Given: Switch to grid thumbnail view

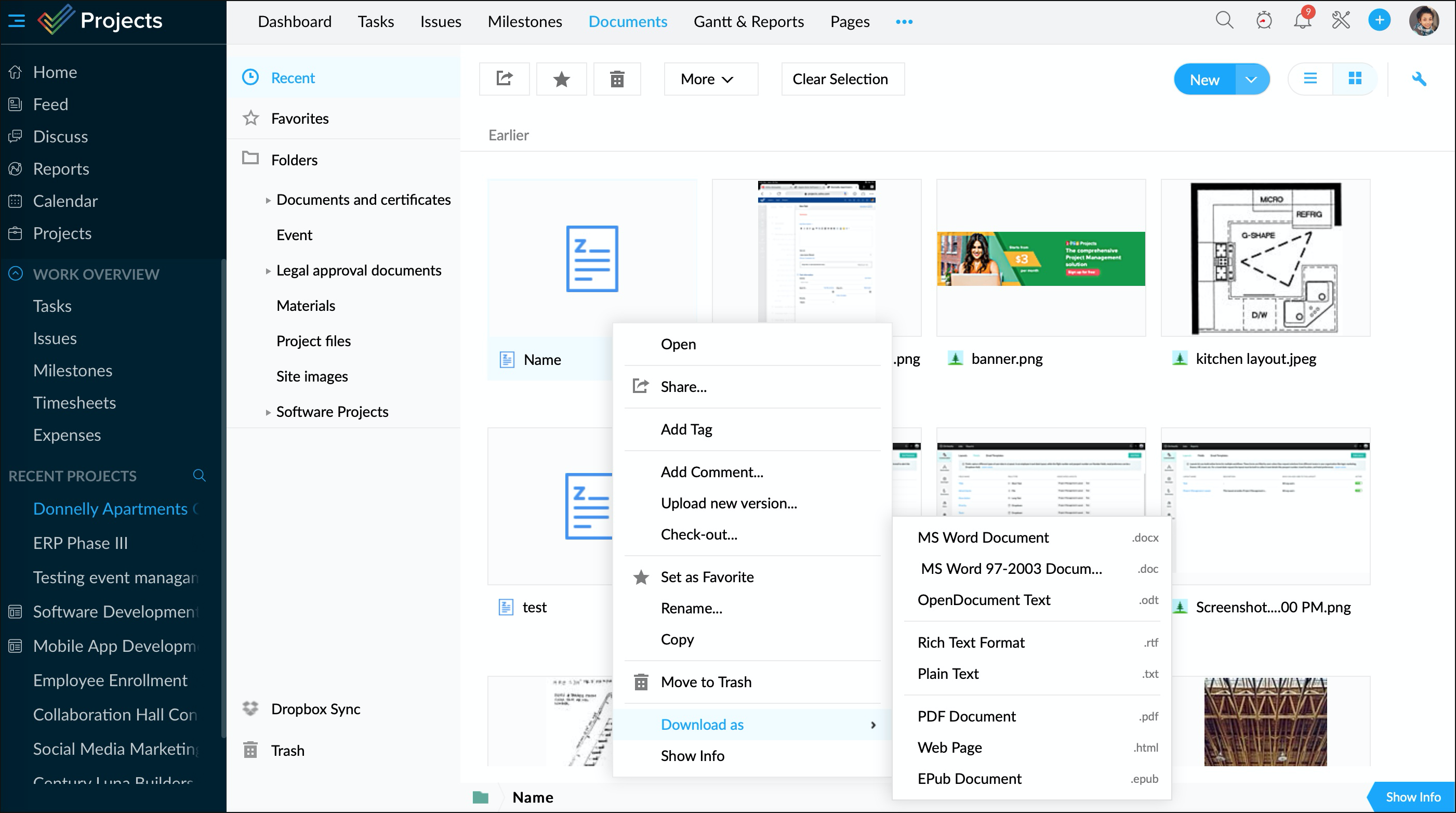Looking at the screenshot, I should 1355,78.
